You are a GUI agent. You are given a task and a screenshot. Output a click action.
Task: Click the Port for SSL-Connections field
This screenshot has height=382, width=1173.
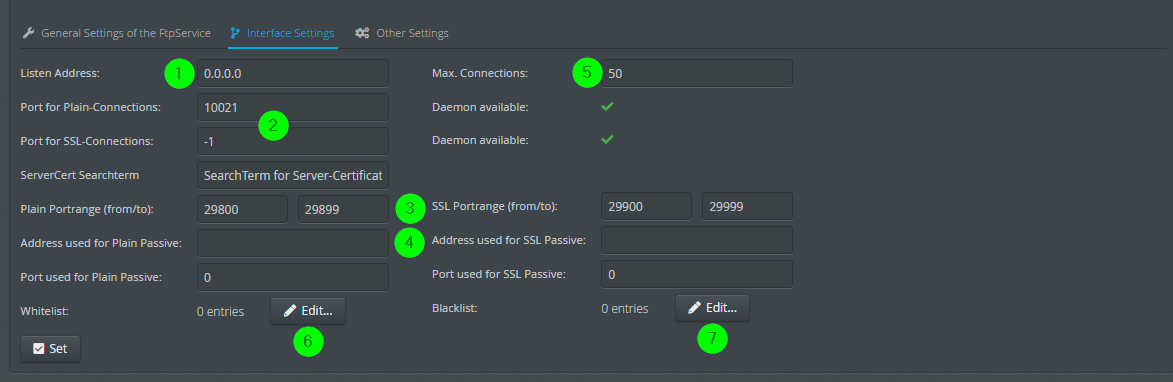coord(293,141)
